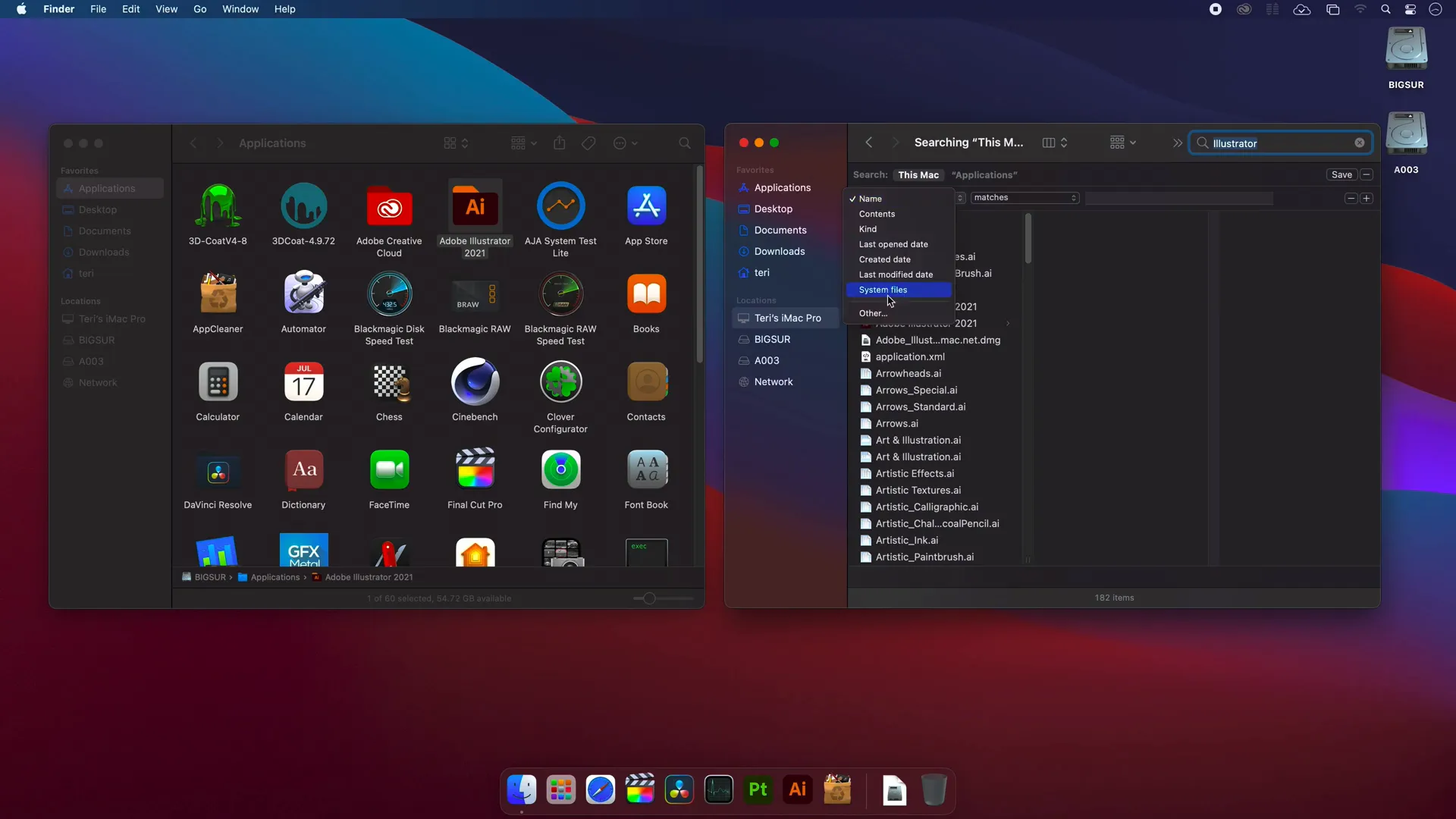
Task: Open the matches condition dropdown
Action: pyautogui.click(x=1025, y=198)
